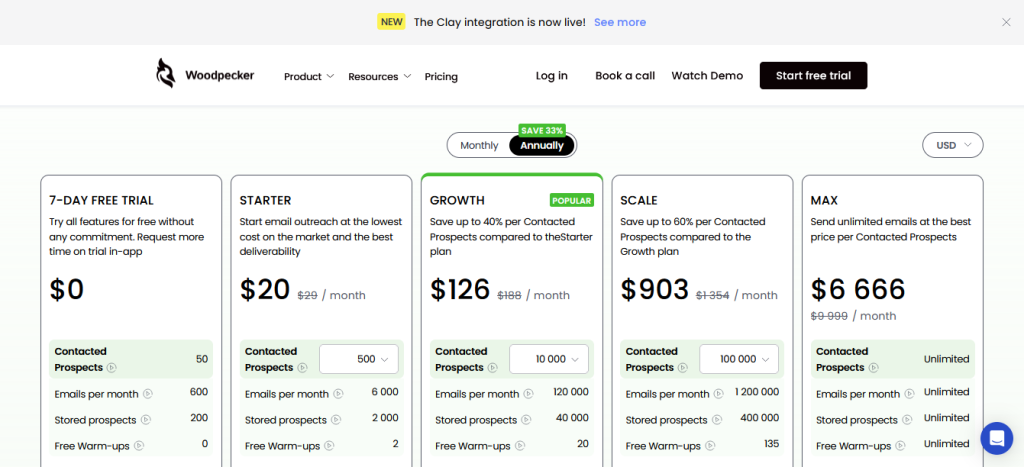Viewport: 1024px width, 467px height.
Task: Click the $0 free trial price
Action: click(x=67, y=289)
